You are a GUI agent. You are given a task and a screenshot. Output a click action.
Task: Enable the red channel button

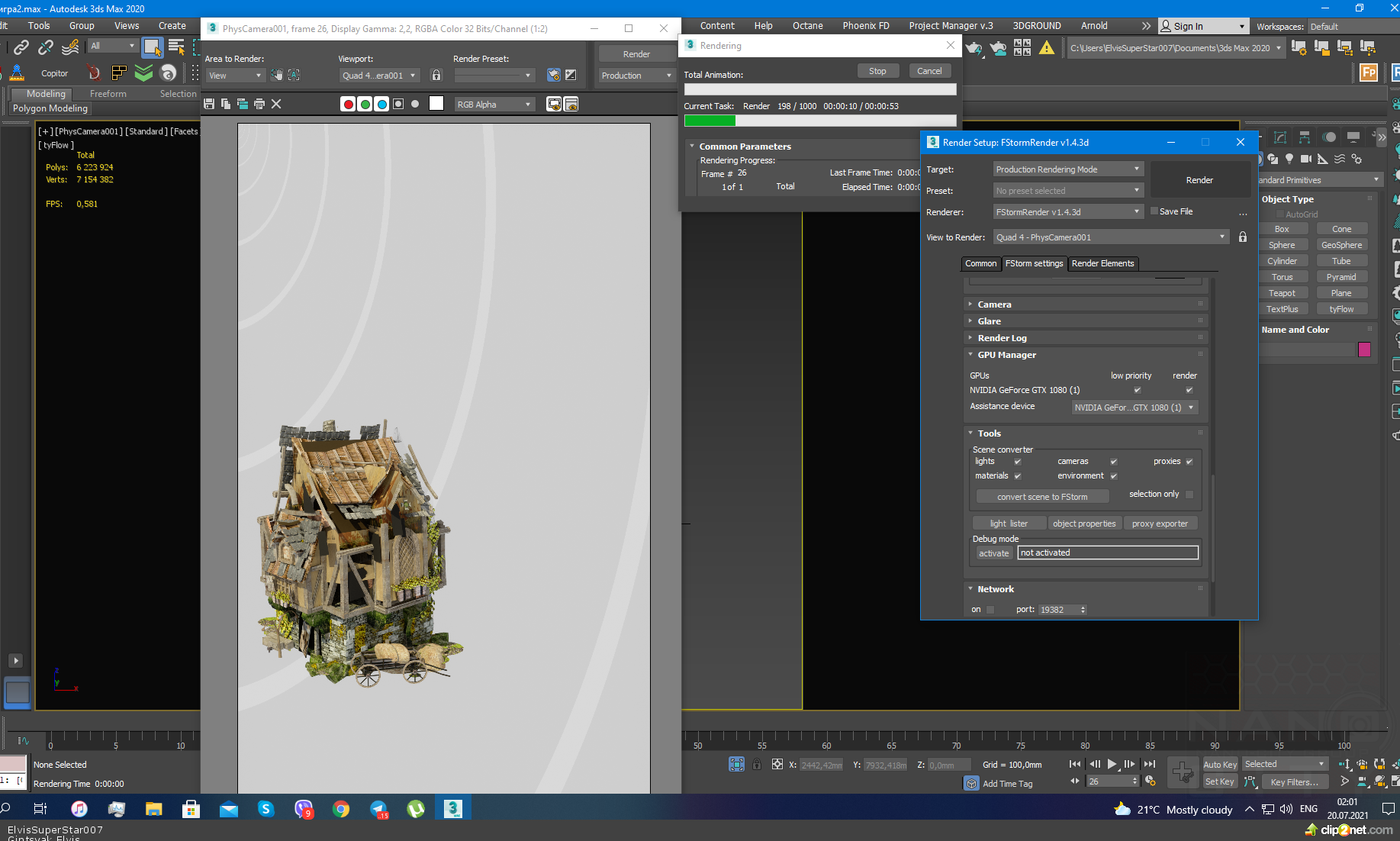(348, 105)
